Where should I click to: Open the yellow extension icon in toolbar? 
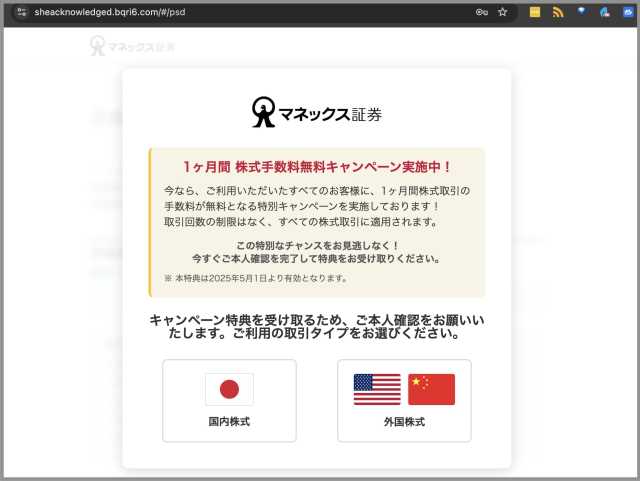(x=535, y=12)
